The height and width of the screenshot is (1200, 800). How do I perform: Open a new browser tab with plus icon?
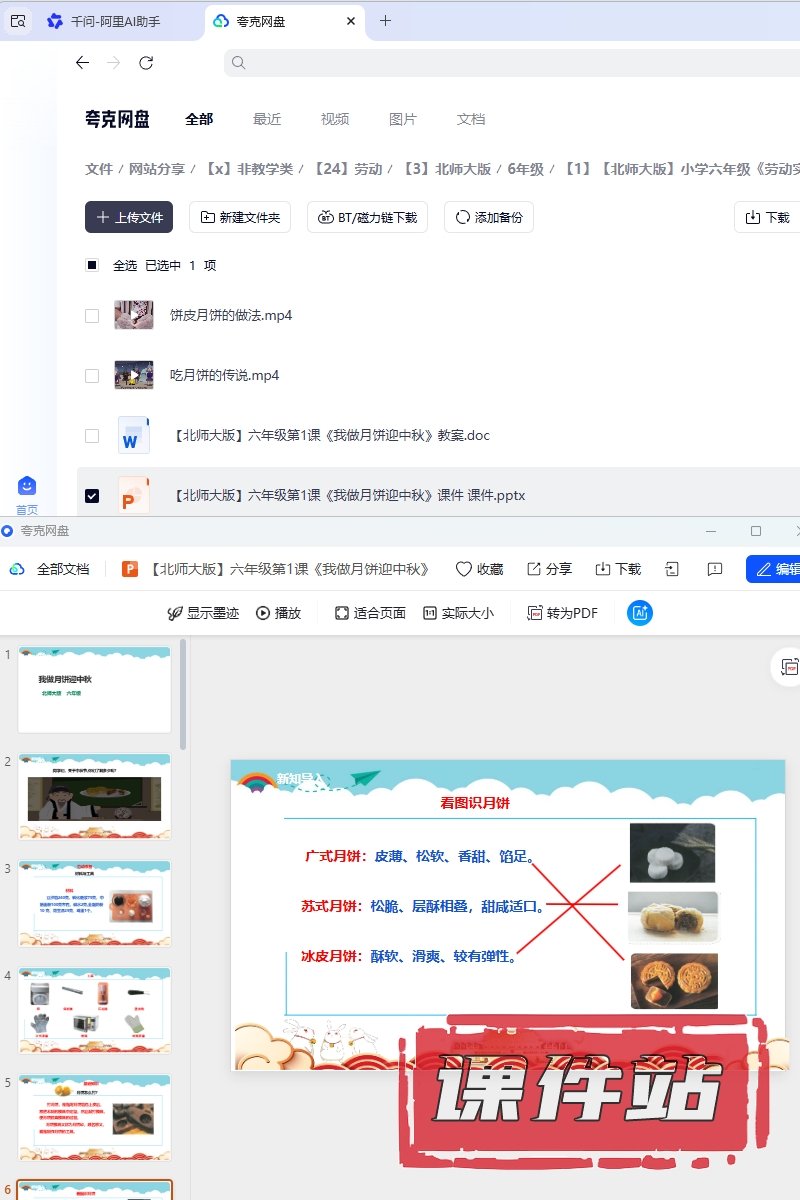coord(385,21)
